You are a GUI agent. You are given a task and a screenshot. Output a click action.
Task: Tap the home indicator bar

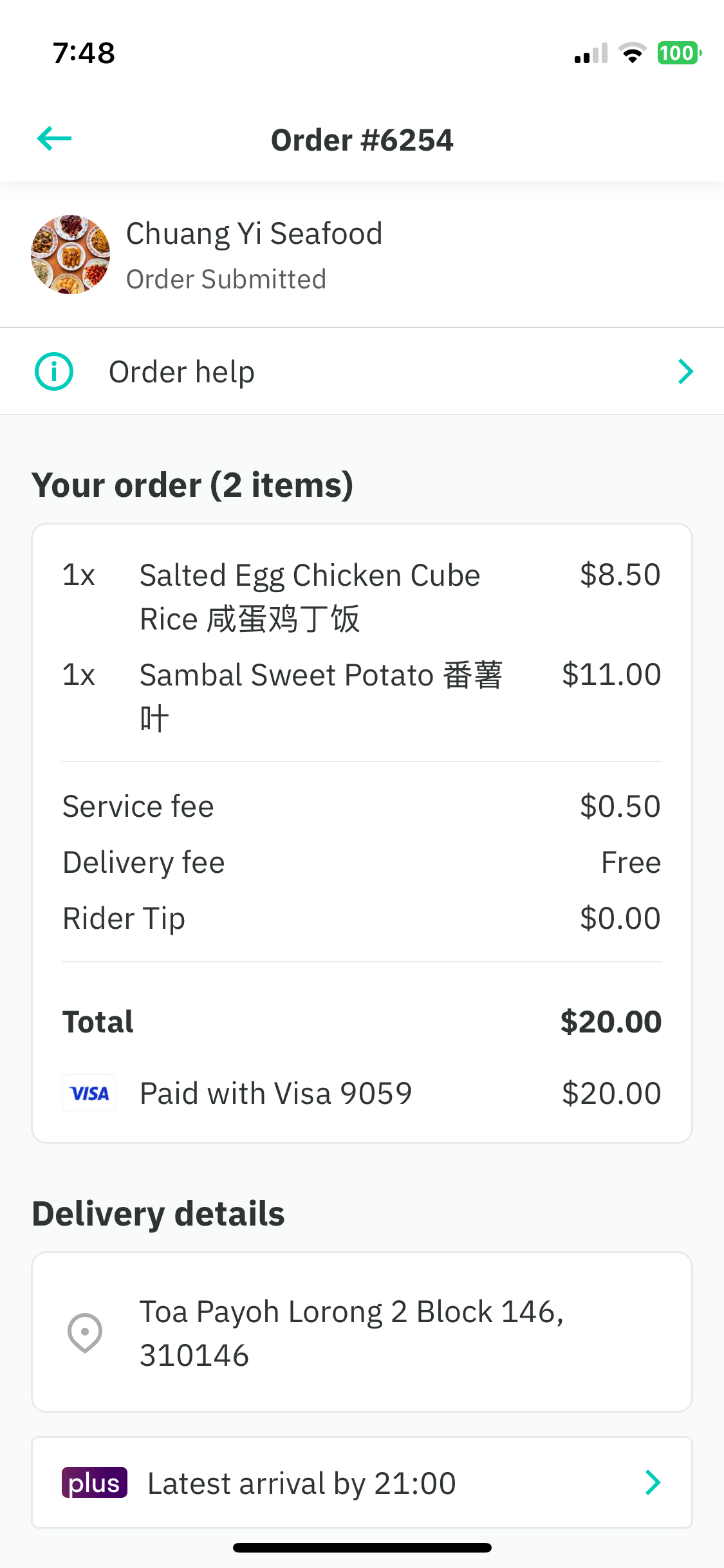coord(362,1547)
